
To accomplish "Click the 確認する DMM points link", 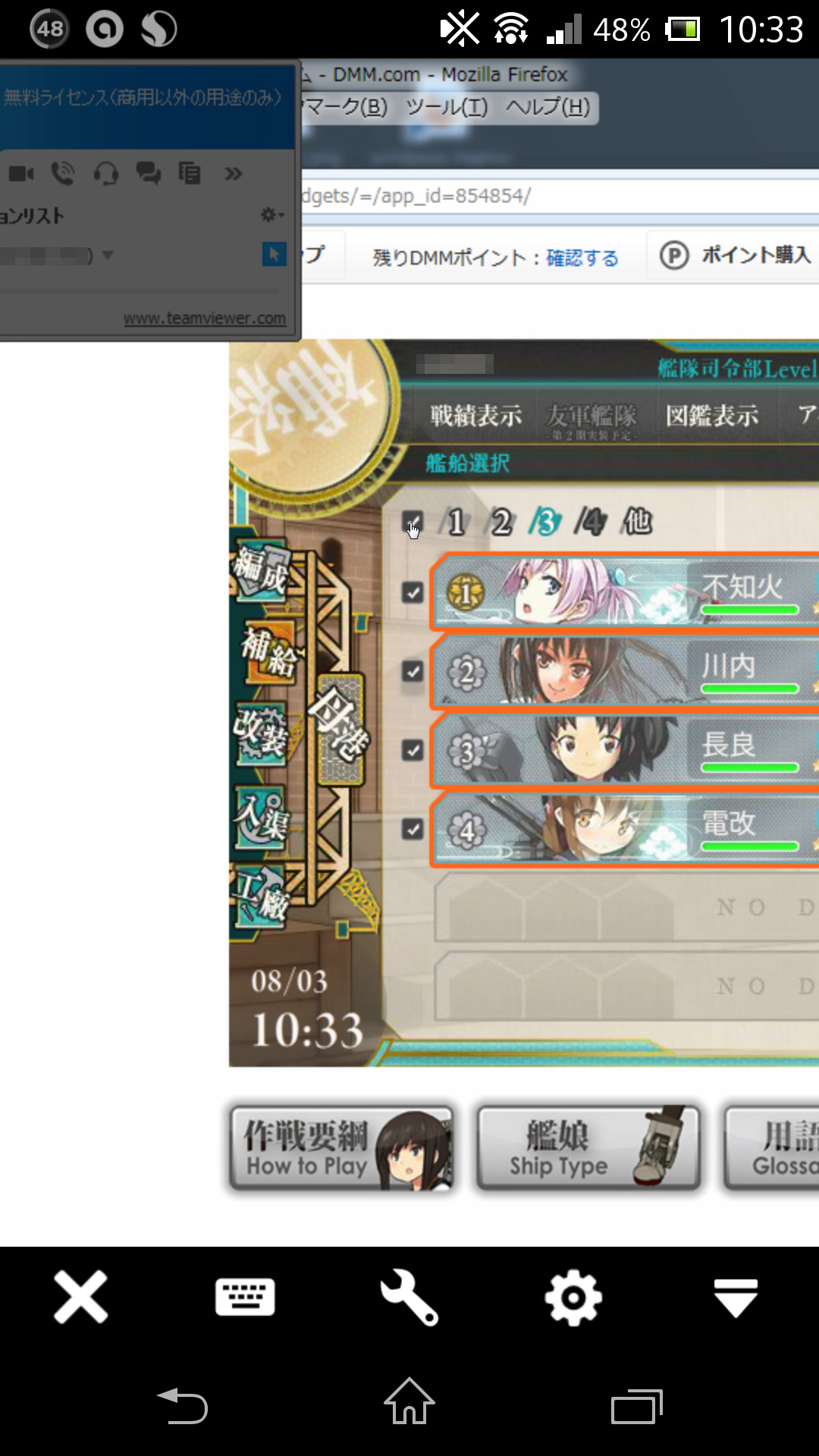I will (x=582, y=258).
